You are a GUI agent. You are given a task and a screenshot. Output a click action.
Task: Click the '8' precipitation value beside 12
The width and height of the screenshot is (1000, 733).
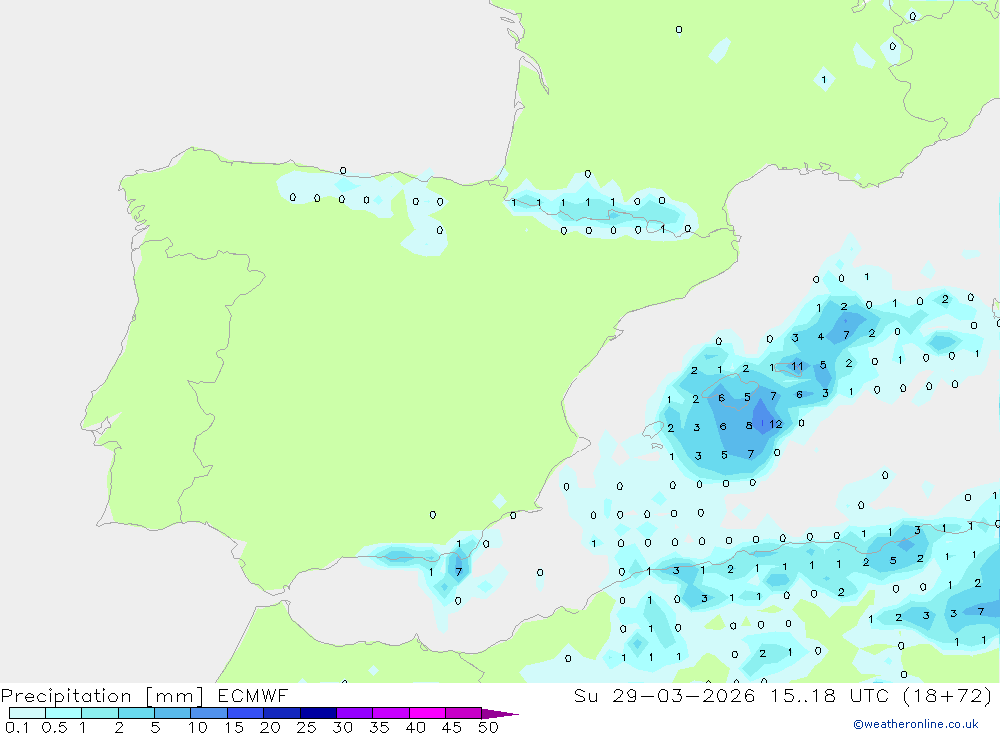tap(749, 426)
